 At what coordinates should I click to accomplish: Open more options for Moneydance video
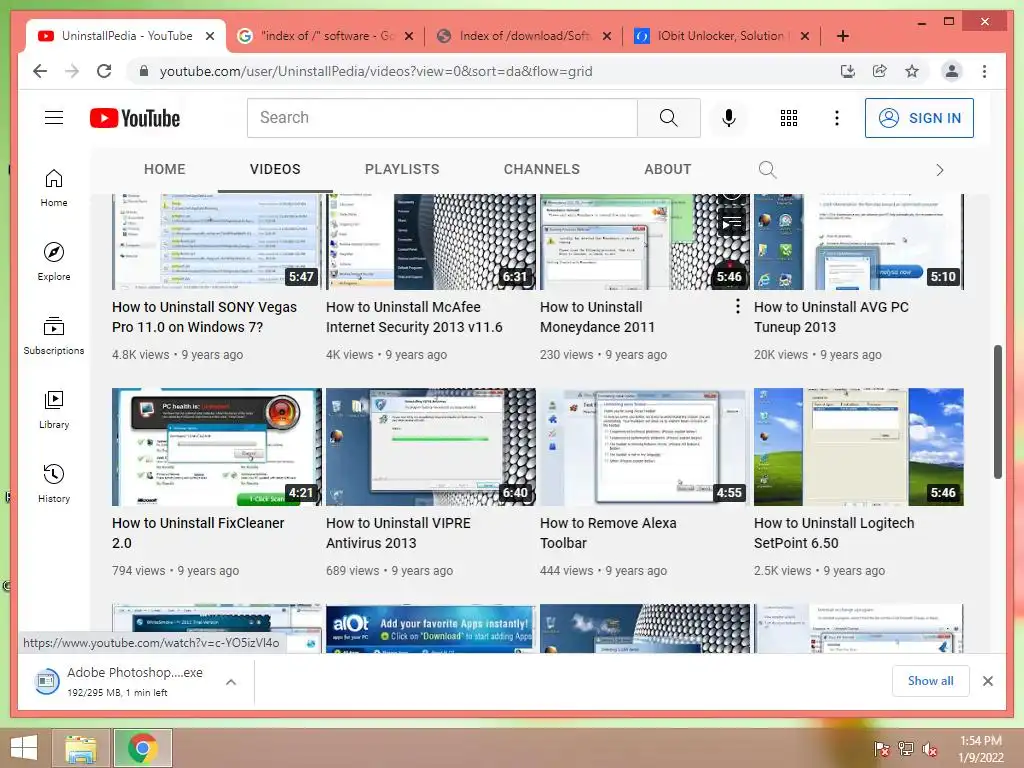tap(737, 306)
